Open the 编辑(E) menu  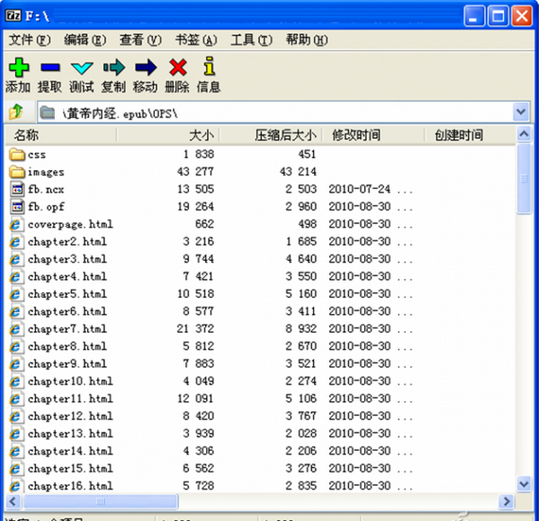click(85, 40)
